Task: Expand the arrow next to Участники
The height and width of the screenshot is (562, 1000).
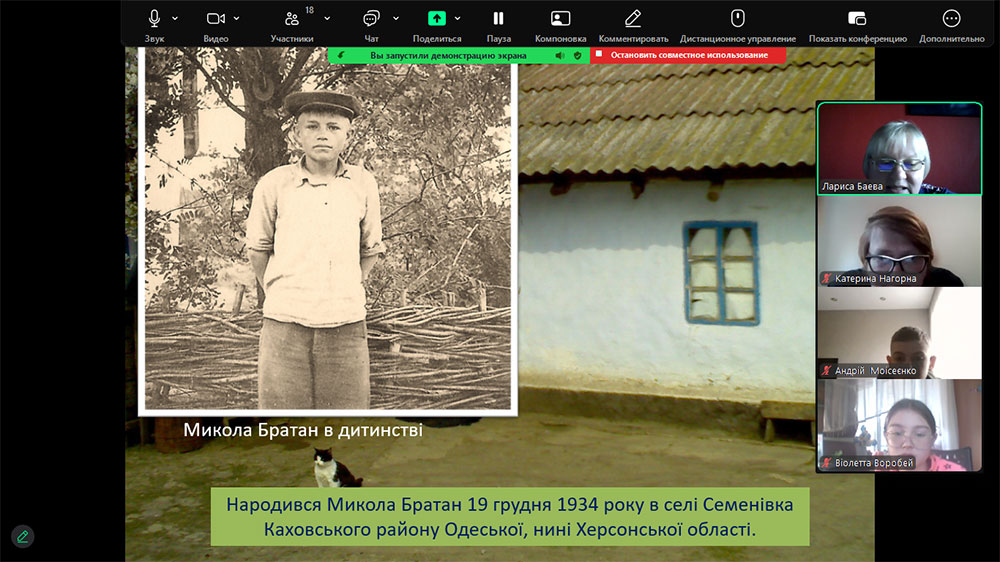Action: pyautogui.click(x=326, y=18)
